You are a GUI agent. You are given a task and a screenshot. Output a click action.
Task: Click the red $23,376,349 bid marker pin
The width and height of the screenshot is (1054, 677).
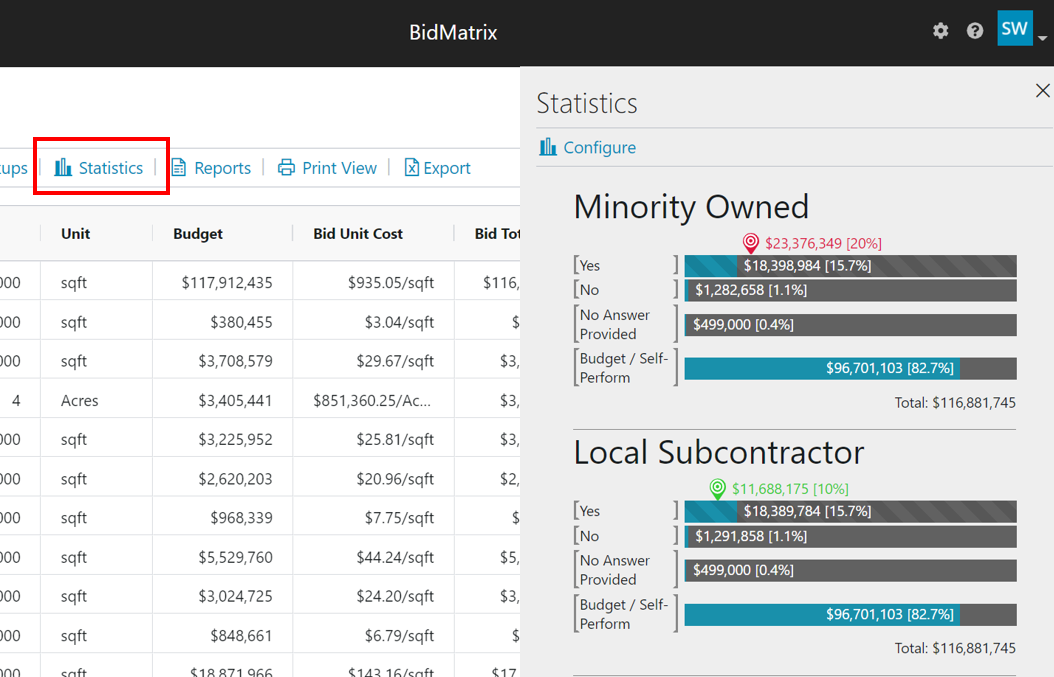click(x=750, y=242)
